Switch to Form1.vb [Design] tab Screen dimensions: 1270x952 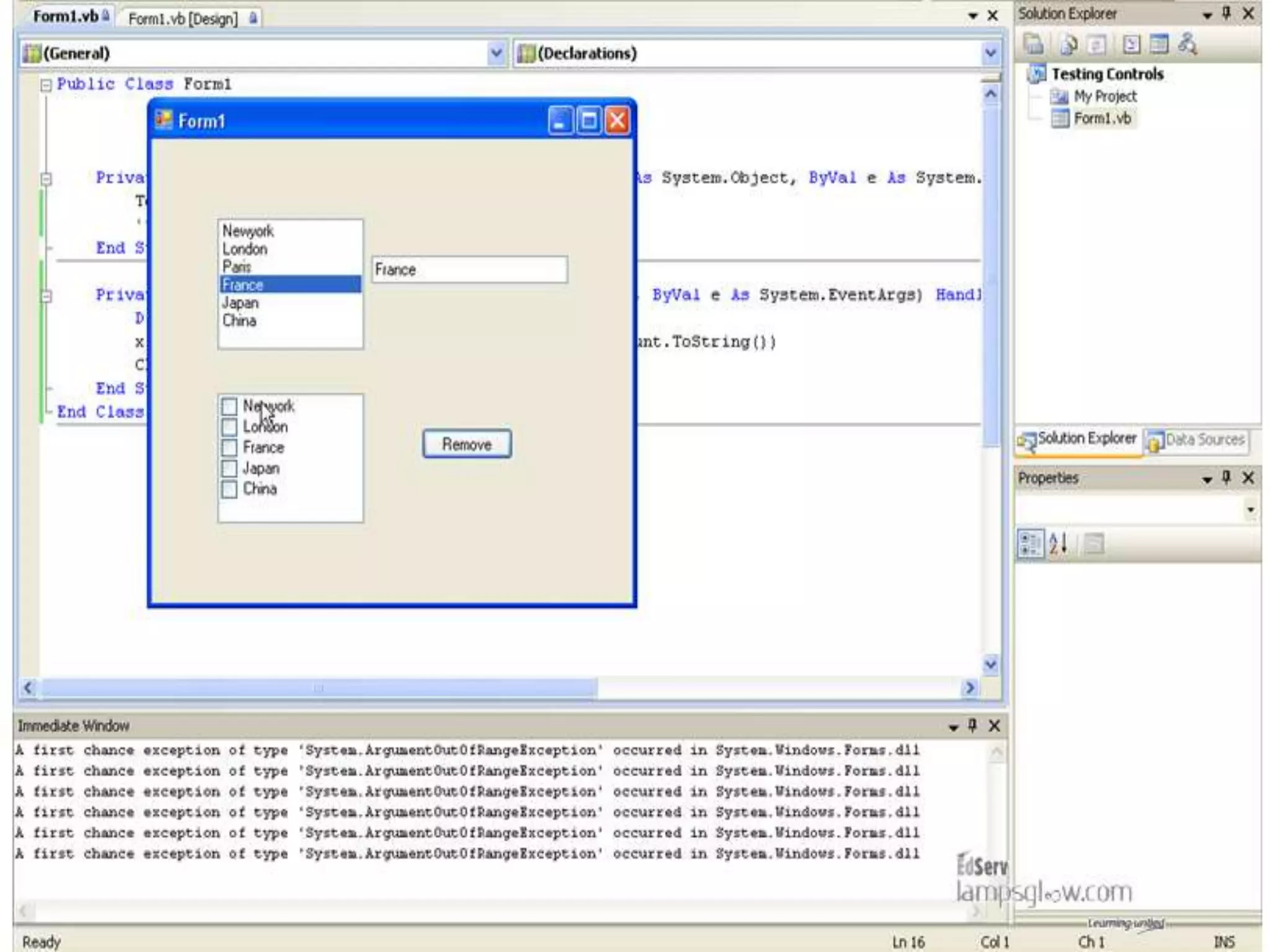click(x=192, y=19)
